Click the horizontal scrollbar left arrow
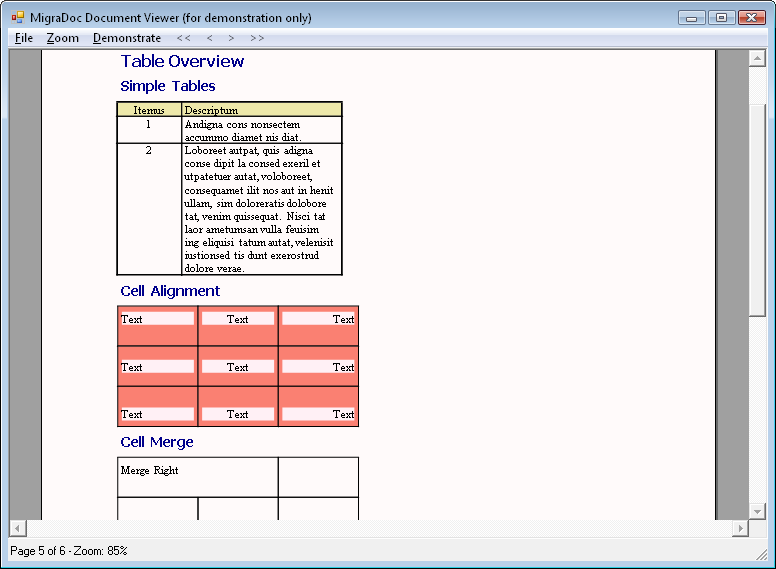This screenshot has height=569, width=776. tap(17, 528)
